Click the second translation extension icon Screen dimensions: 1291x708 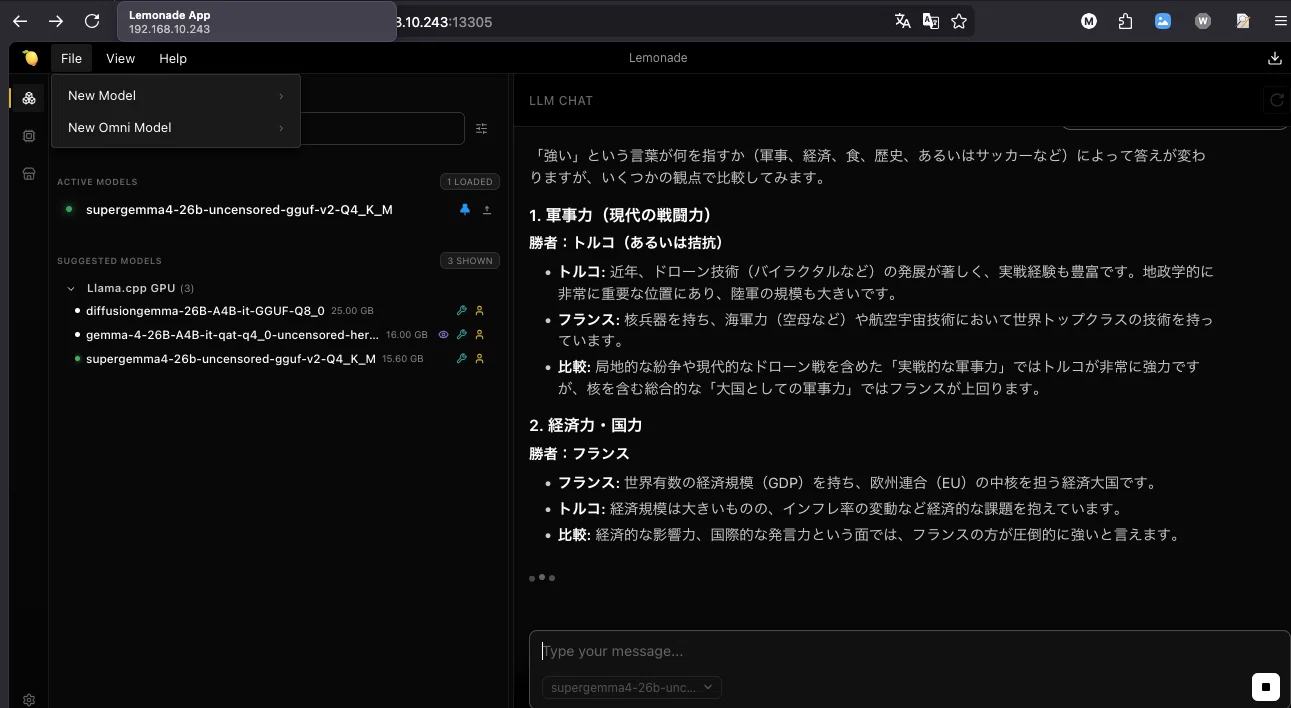pyautogui.click(x=931, y=21)
